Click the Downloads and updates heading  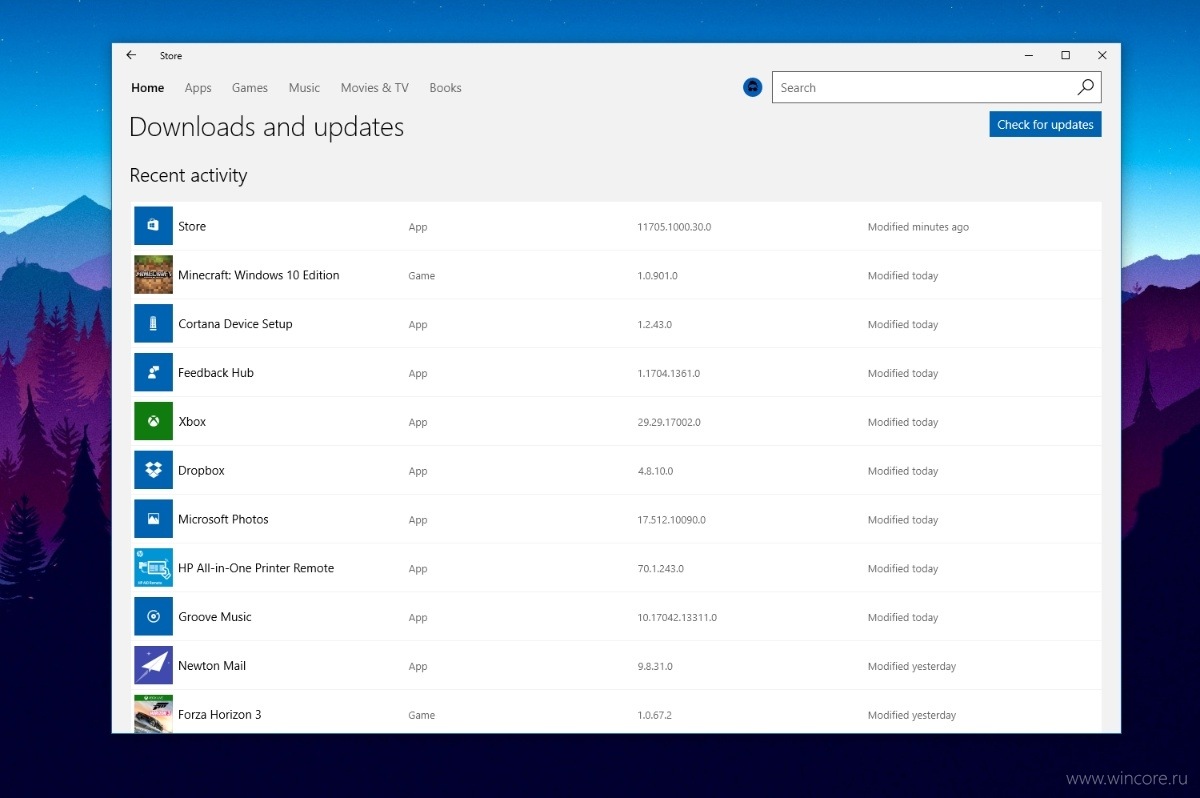click(267, 127)
